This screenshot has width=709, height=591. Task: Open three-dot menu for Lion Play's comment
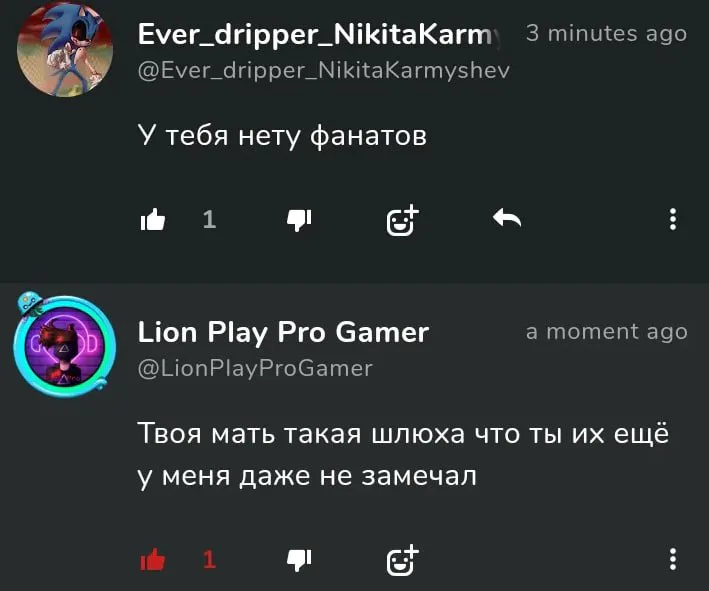pos(673,559)
